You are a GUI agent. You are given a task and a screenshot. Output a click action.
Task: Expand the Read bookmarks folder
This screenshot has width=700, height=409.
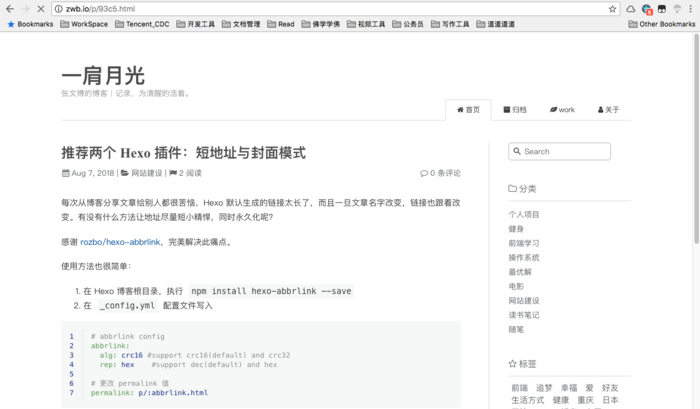tap(281, 24)
